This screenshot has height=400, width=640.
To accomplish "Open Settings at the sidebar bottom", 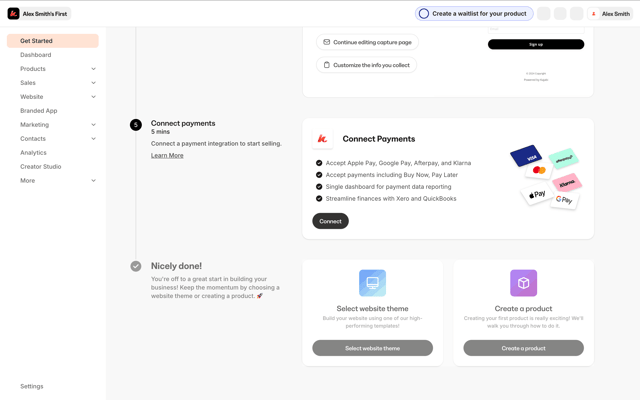I will tap(32, 386).
